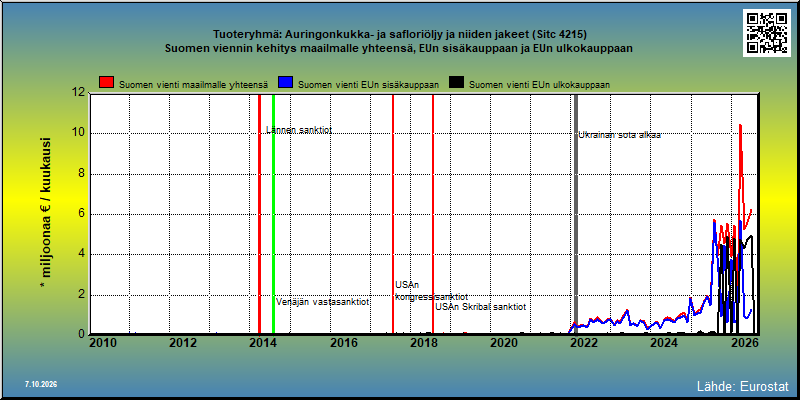The image size is (800, 400).
Task: Click the y-axis value 6
Action: point(81,214)
